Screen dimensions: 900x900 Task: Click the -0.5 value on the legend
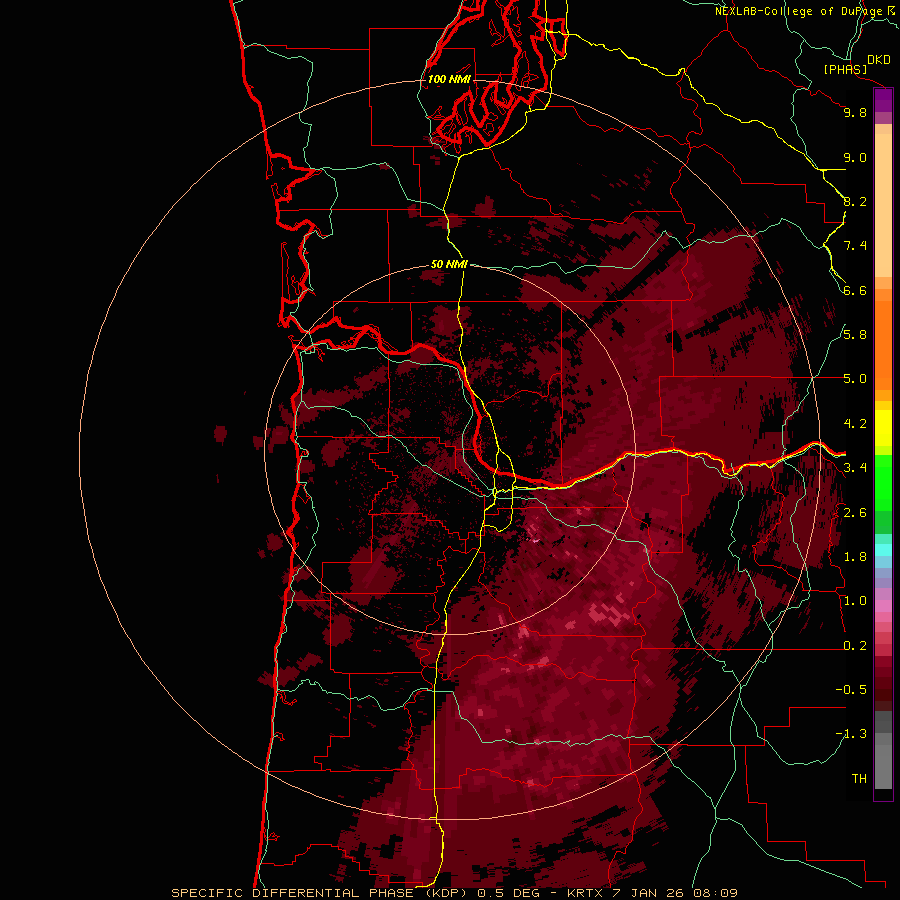(x=851, y=690)
